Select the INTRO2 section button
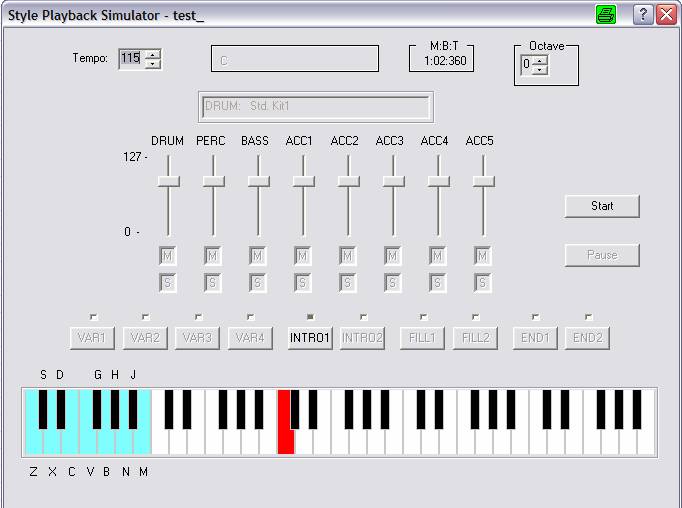 click(362, 338)
